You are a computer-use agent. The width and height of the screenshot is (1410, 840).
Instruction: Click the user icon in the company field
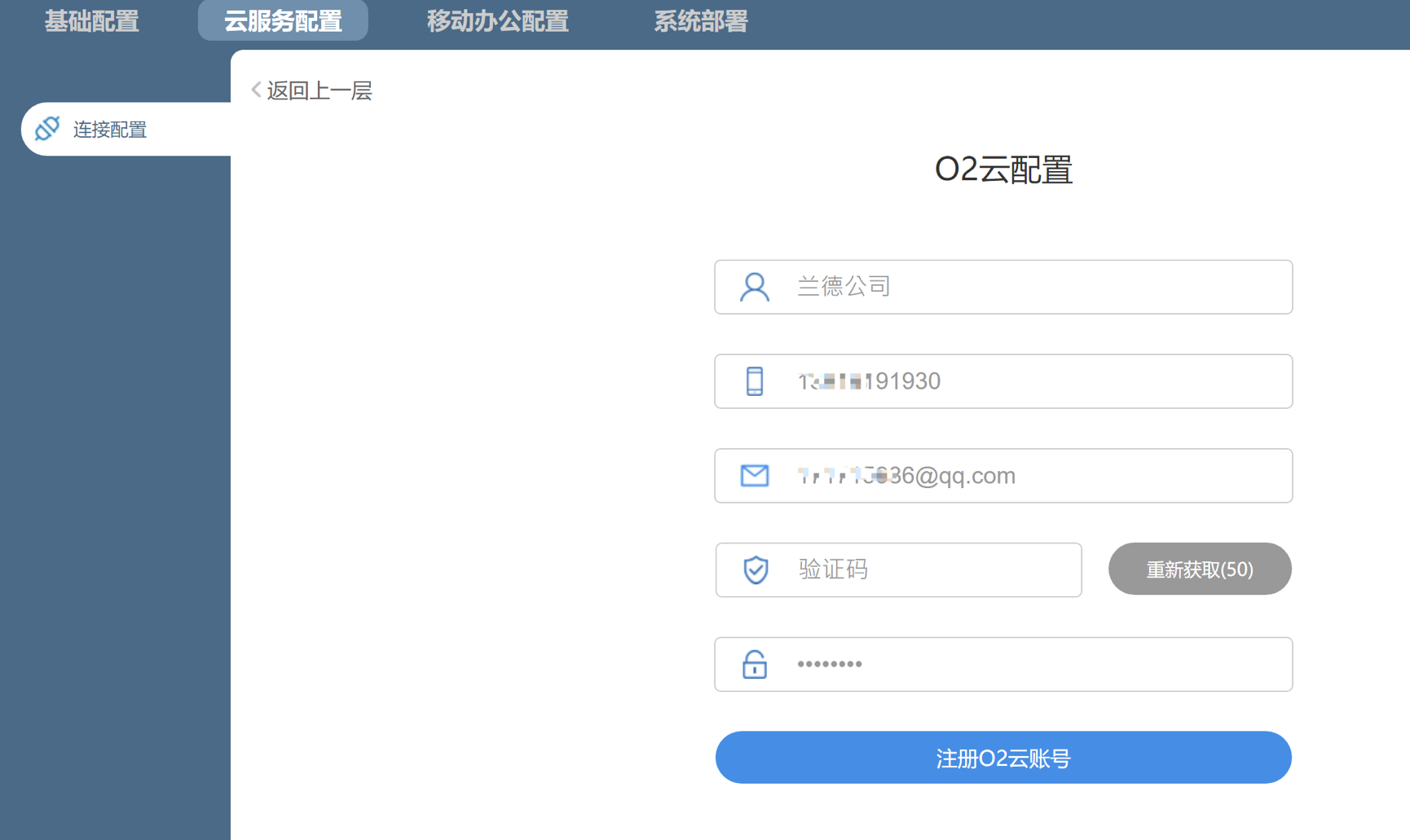(754, 287)
